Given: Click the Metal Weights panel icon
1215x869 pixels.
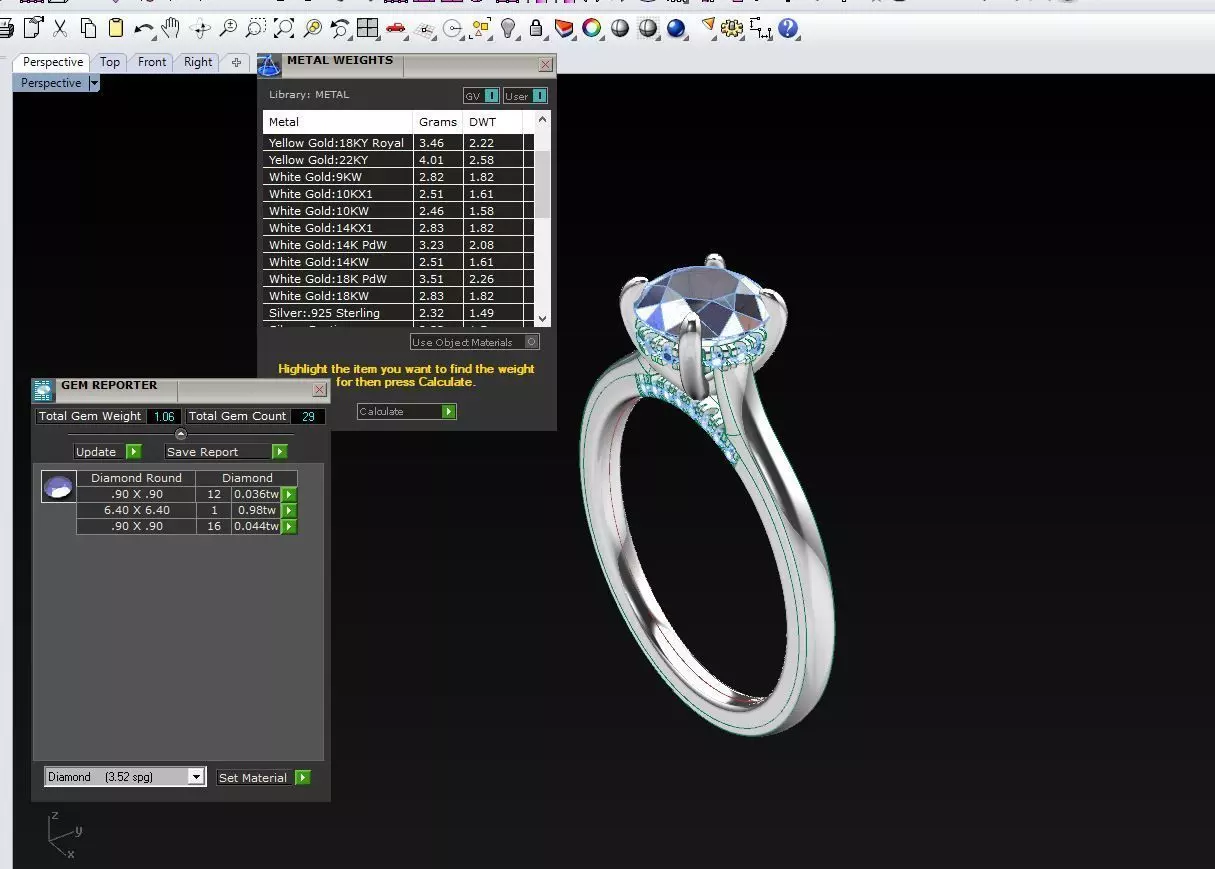Looking at the screenshot, I should pos(269,65).
